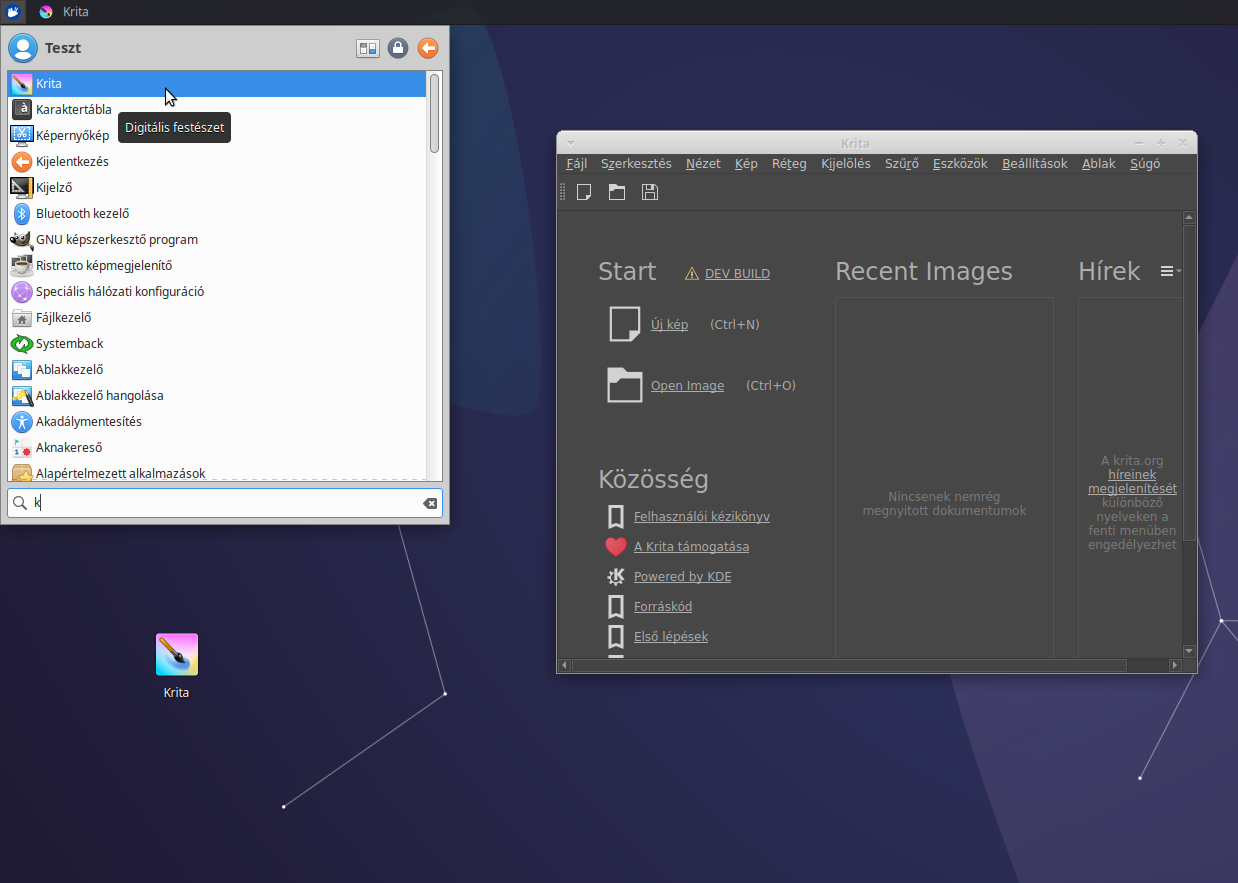Click the KDE gear logo icon
The image size is (1238, 883).
click(x=616, y=577)
